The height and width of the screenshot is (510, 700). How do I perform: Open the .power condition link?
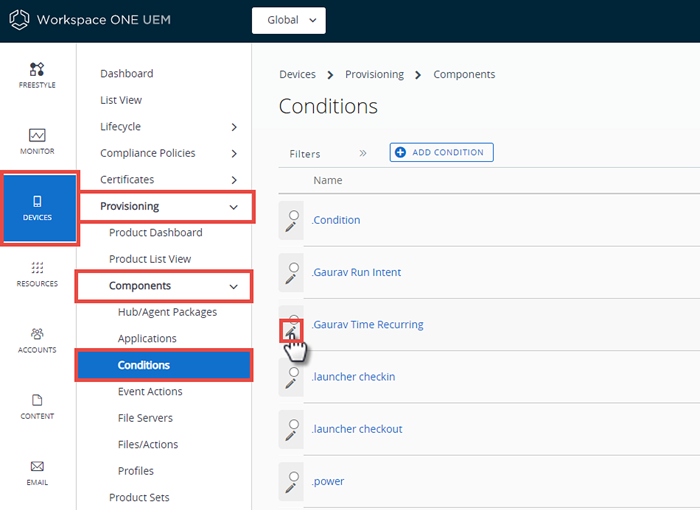point(328,481)
